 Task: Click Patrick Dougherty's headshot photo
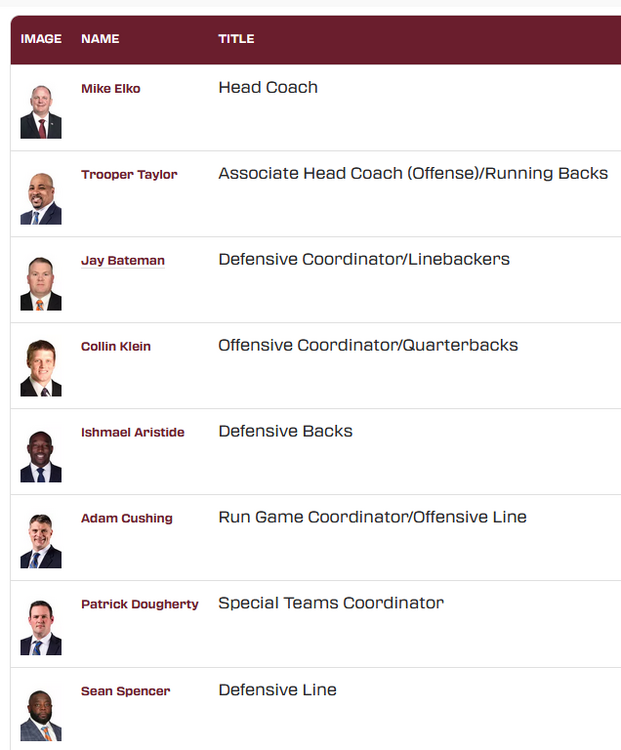[x=41, y=628]
